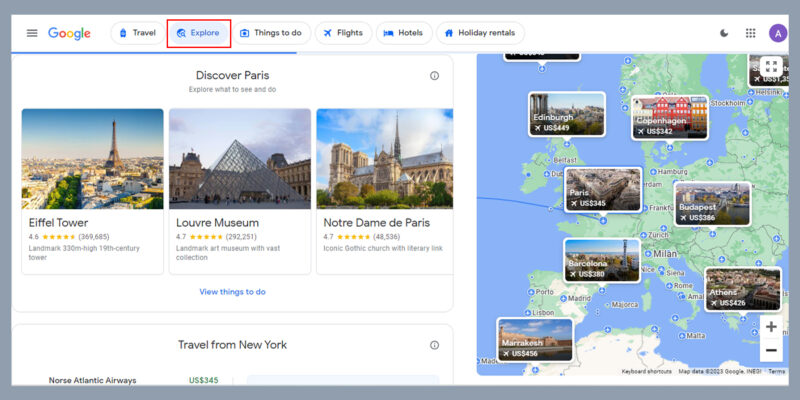Follow the View things to do link
Viewport: 800px width, 400px height.
pyautogui.click(x=232, y=292)
